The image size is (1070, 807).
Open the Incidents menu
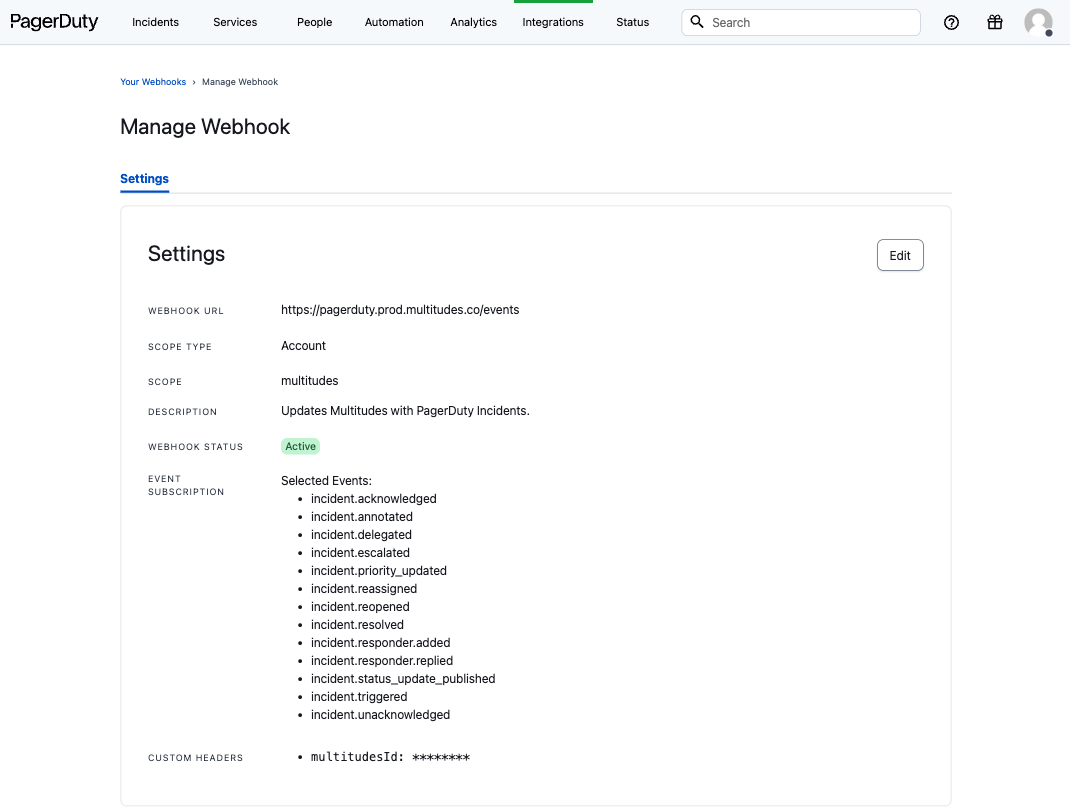click(155, 21)
